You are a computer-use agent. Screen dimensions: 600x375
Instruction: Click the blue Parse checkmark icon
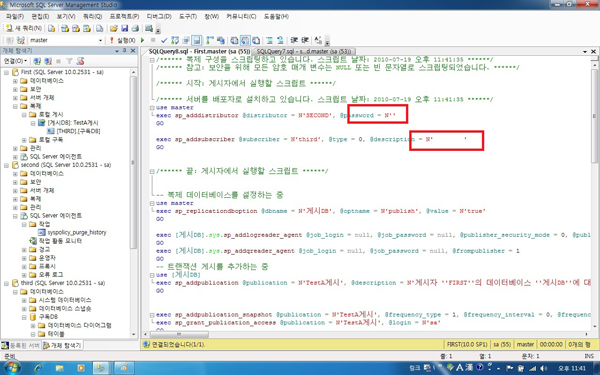[164, 40]
